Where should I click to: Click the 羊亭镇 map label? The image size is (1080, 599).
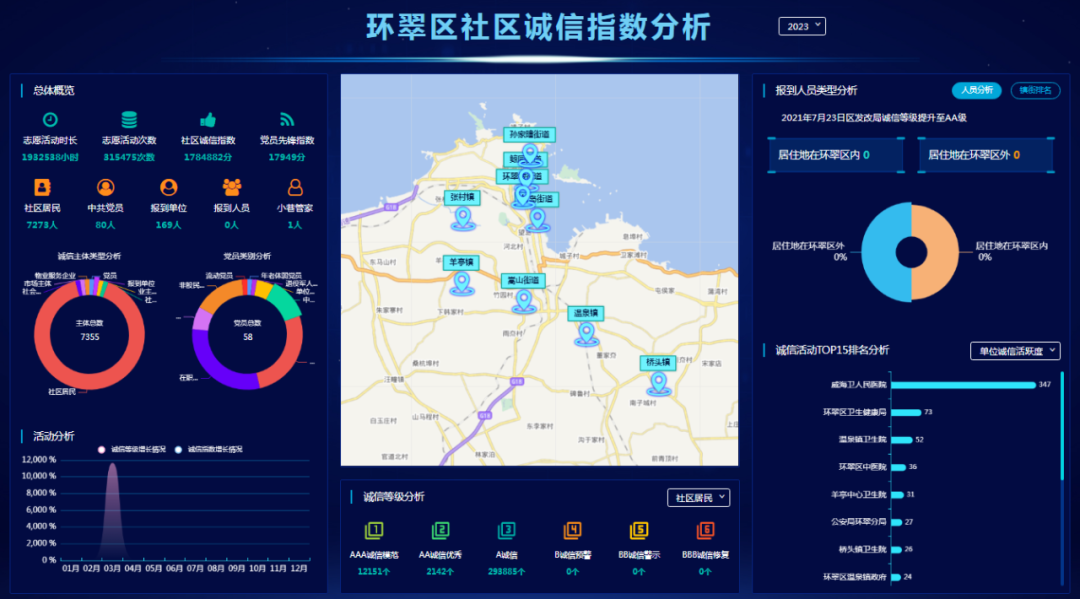pos(461,262)
